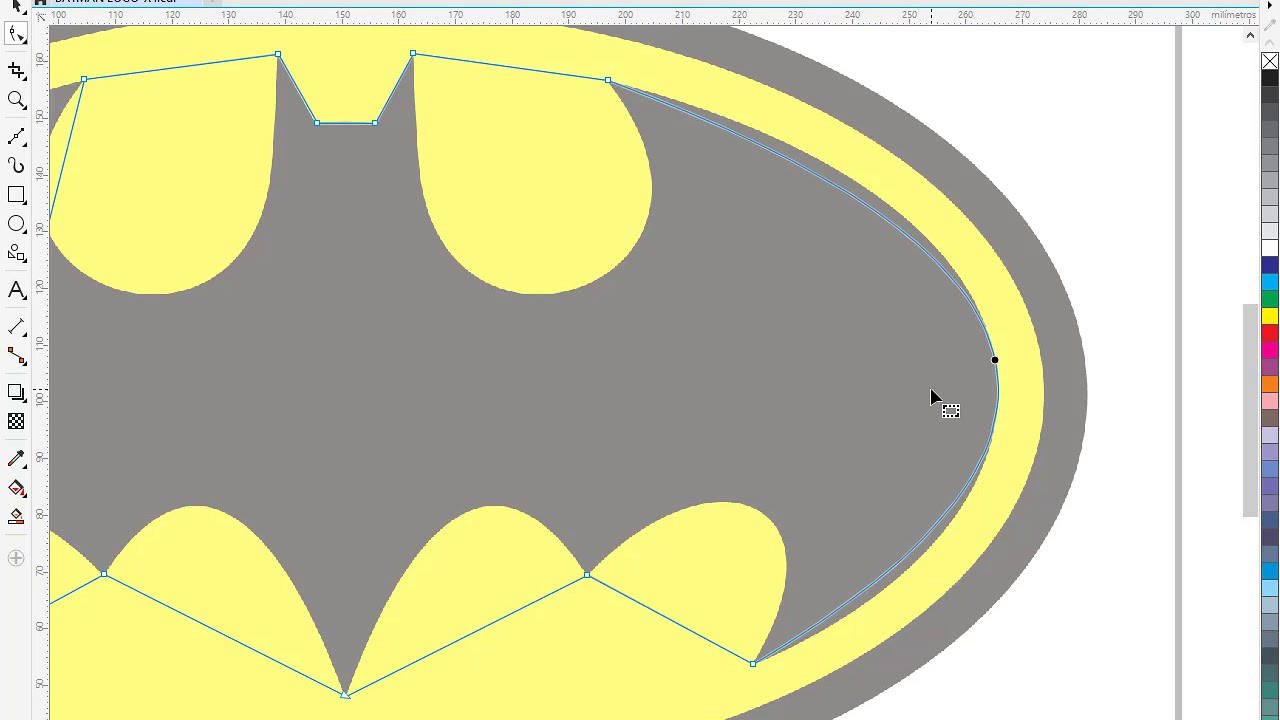Apply the red palette swatch

[x=1270, y=333]
